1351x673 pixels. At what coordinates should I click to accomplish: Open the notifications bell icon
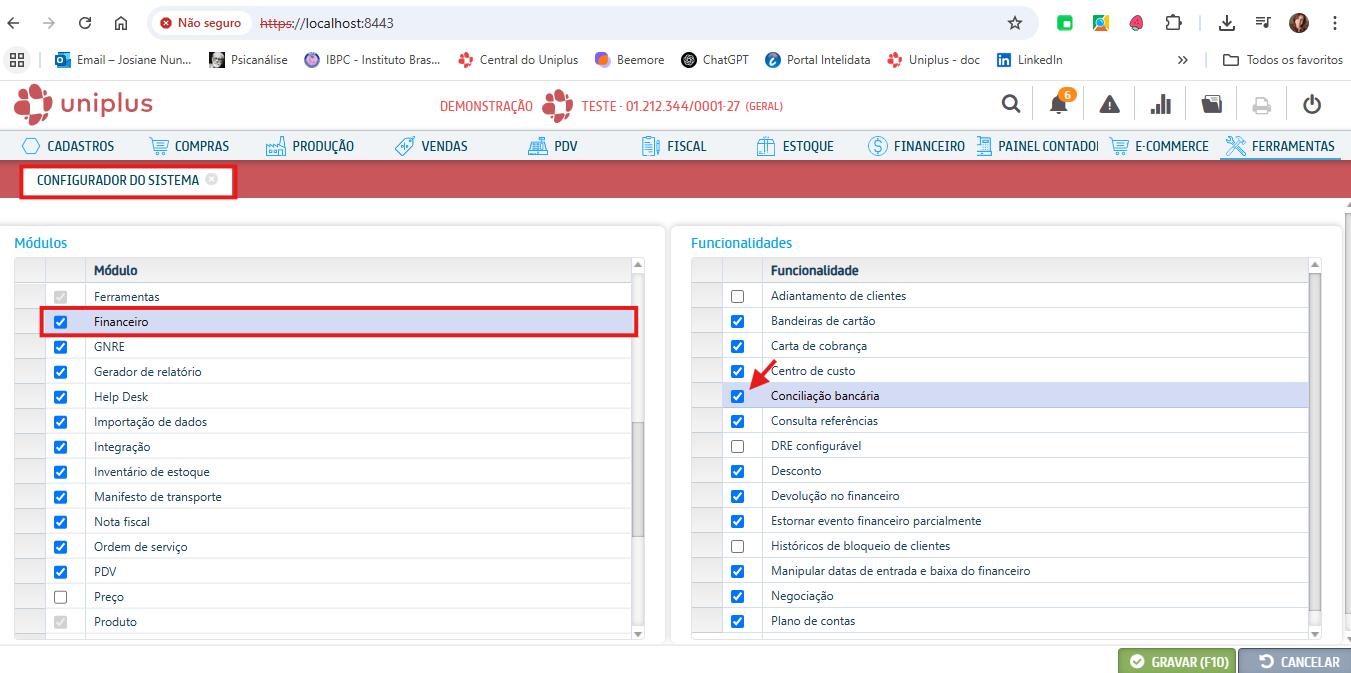(x=1058, y=105)
